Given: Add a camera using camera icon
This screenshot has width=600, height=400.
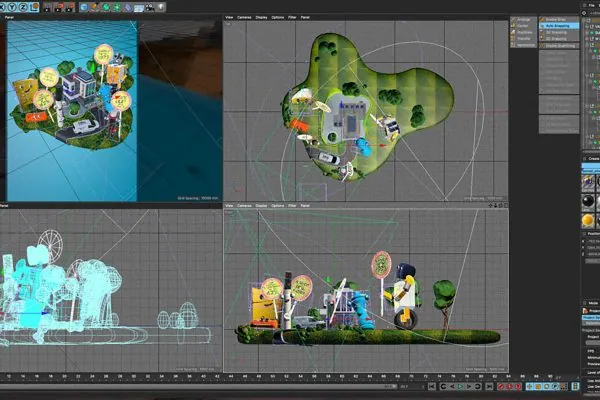Looking at the screenshot, I should [x=150, y=7].
